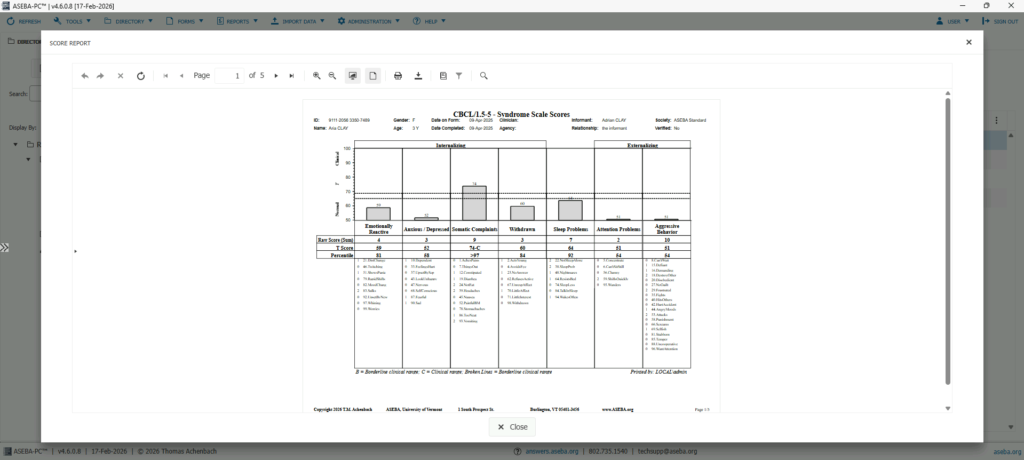Zoom out of the report
Image resolution: width=1024 pixels, height=460 pixels.
coord(332,76)
